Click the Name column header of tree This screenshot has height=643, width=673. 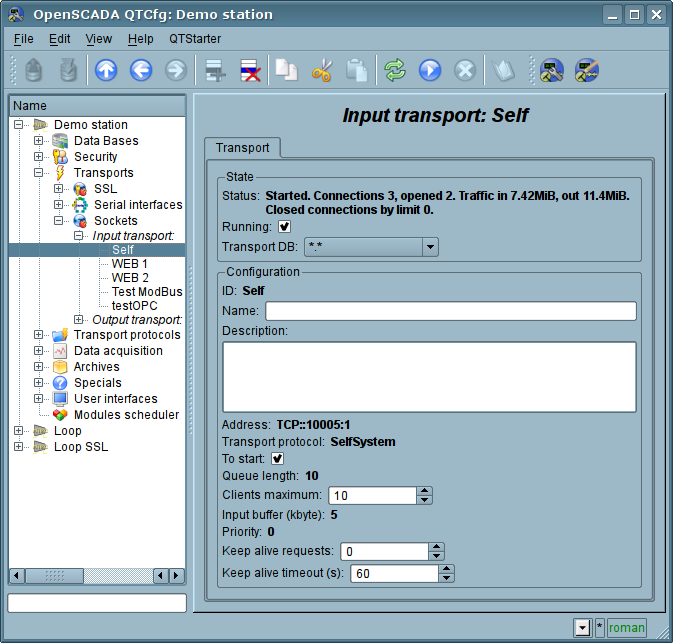coord(97,106)
